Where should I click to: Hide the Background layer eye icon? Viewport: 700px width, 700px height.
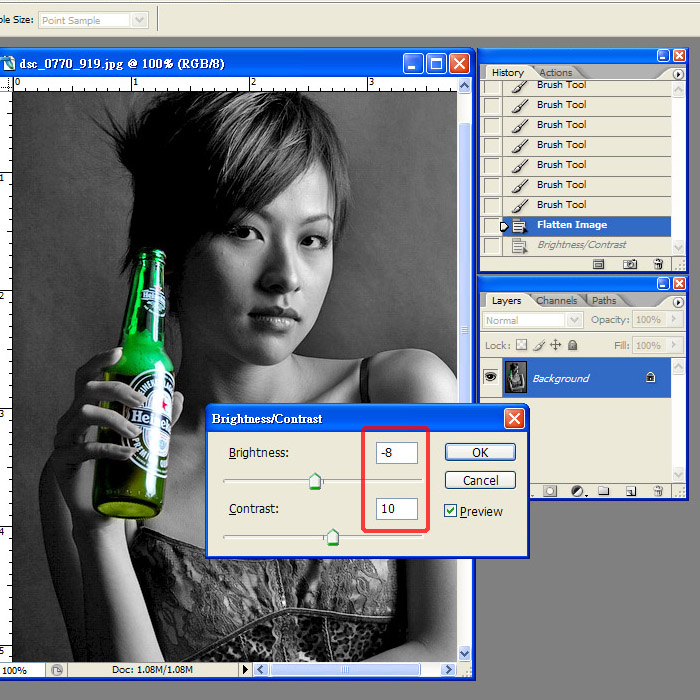pos(491,377)
